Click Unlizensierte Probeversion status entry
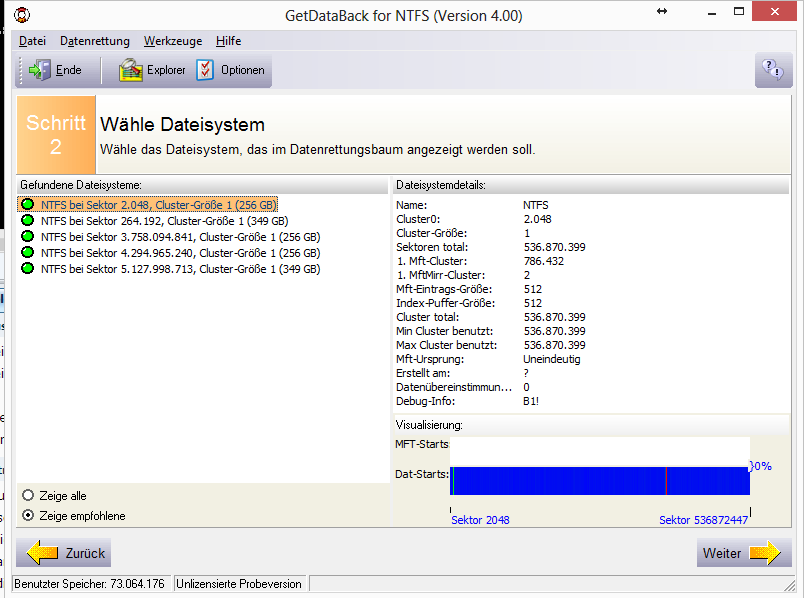Screen dimensions: 804x598 point(239,584)
